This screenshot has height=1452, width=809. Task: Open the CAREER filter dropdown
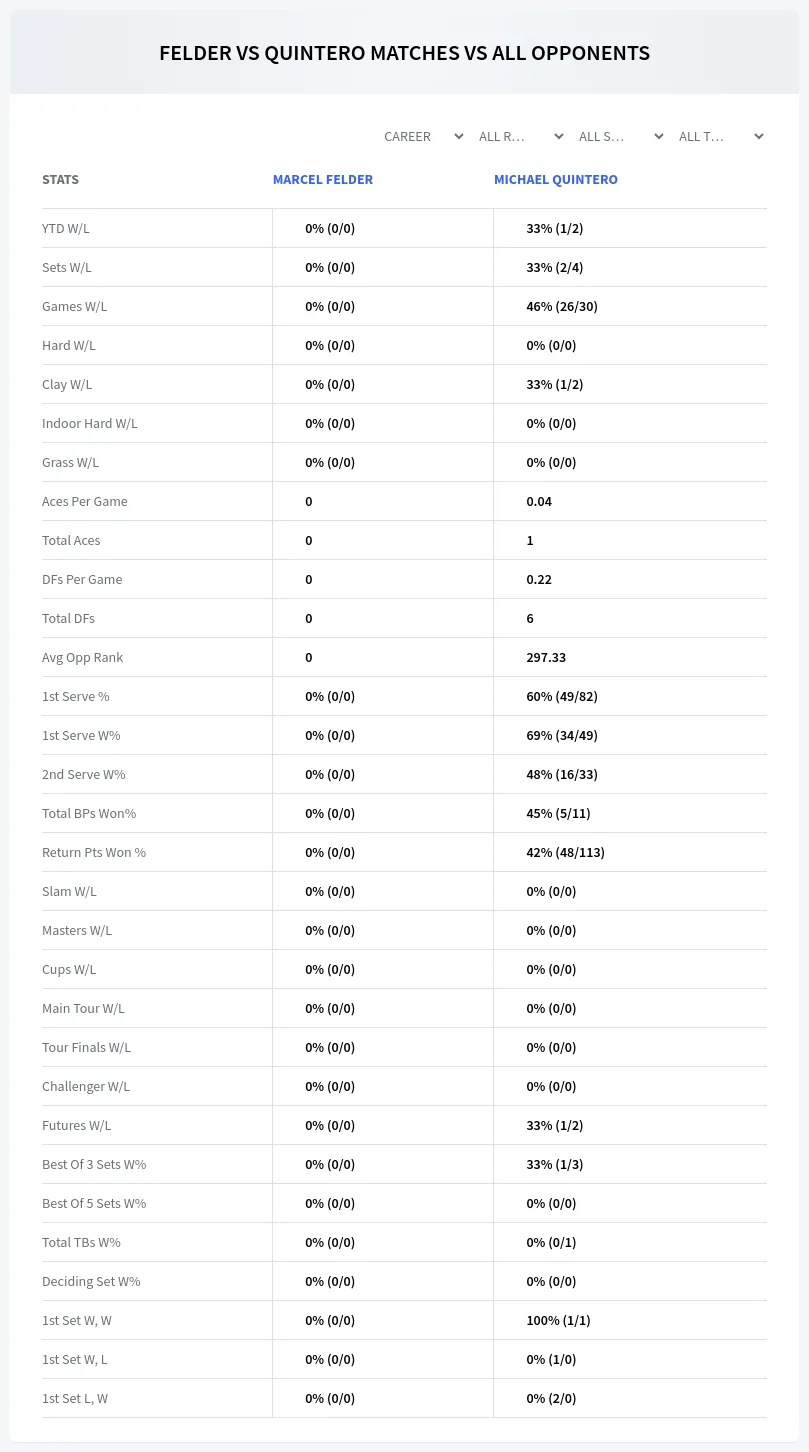[423, 136]
